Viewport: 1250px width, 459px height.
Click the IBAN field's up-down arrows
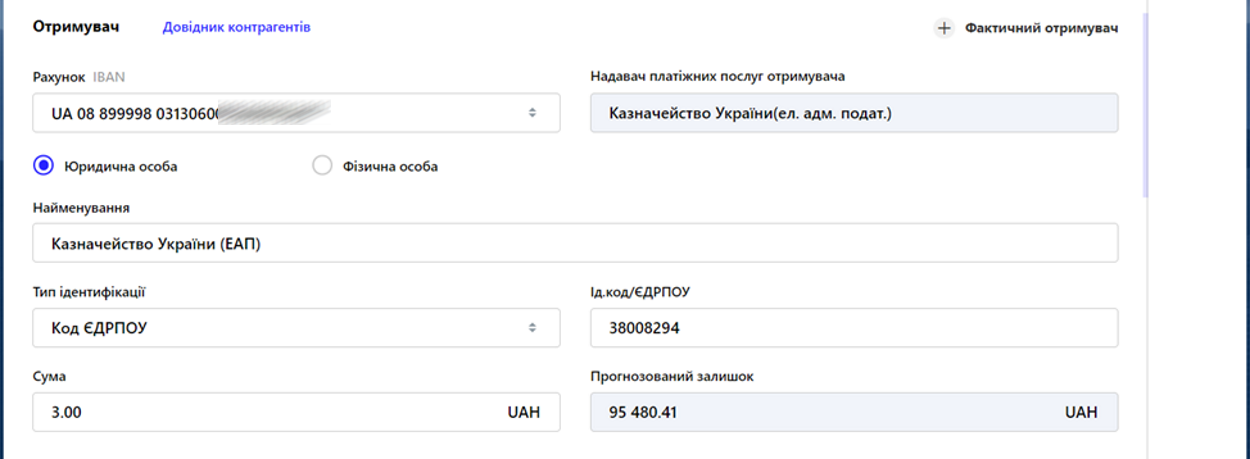coord(533,113)
